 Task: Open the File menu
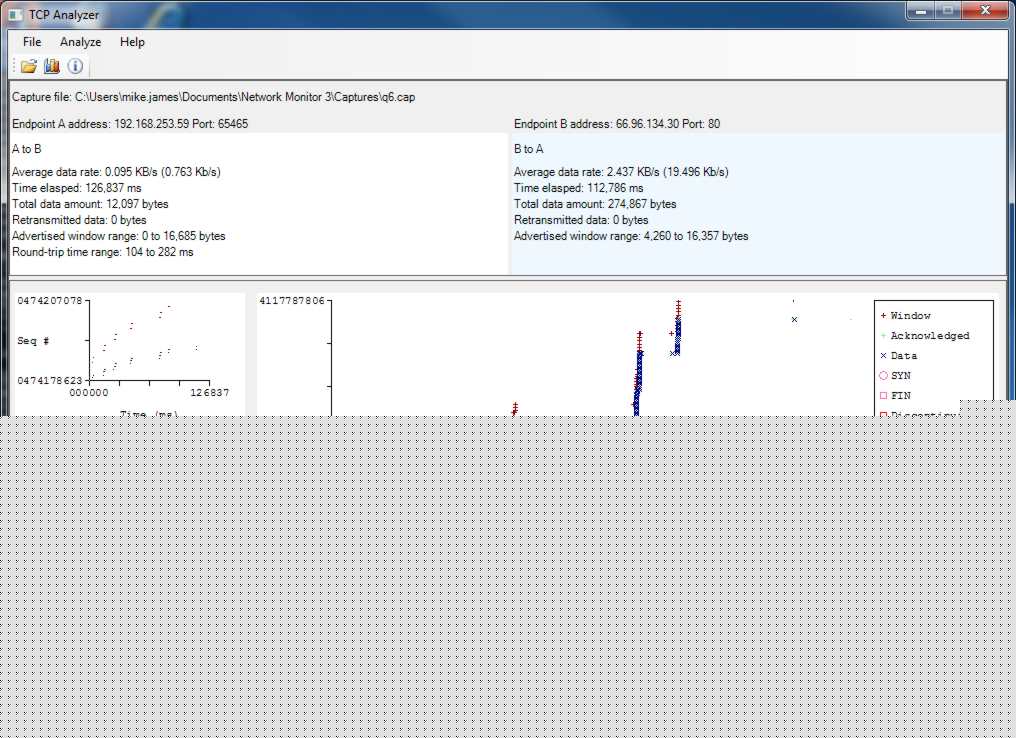point(32,42)
